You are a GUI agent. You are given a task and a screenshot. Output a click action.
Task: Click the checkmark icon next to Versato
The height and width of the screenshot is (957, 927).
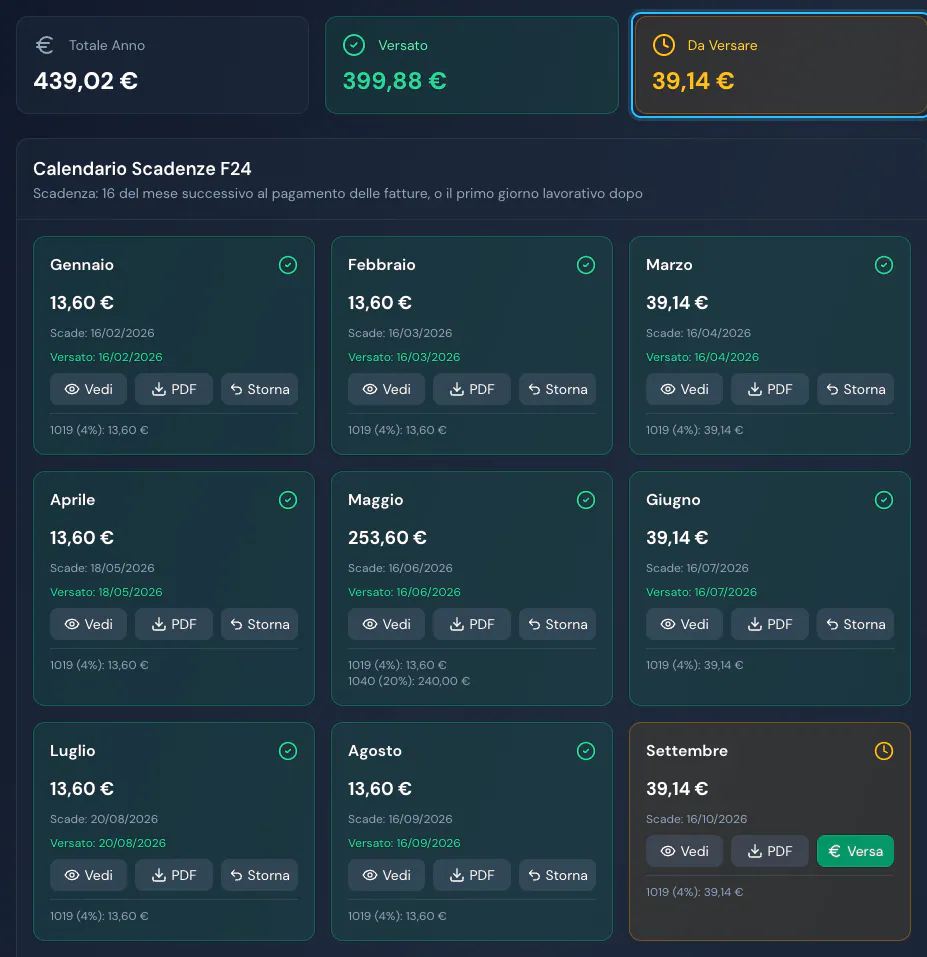click(354, 45)
